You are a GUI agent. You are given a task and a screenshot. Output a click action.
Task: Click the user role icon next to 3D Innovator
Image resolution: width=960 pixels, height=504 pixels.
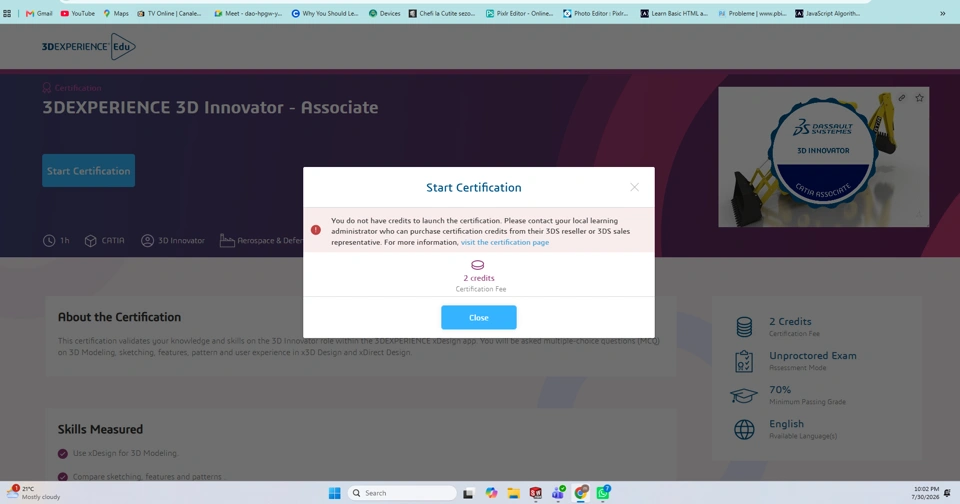[x=148, y=241]
